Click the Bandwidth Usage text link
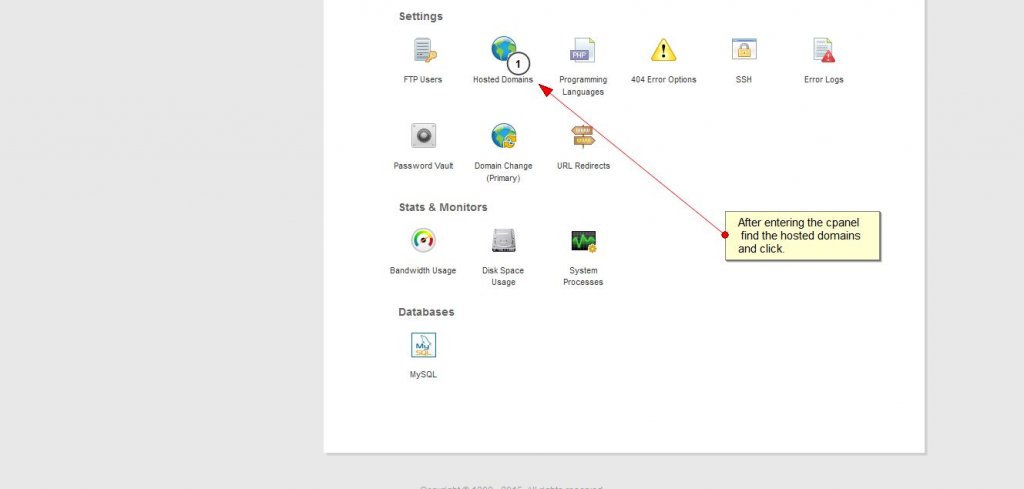Image resolution: width=1024 pixels, height=489 pixels. coord(423,270)
